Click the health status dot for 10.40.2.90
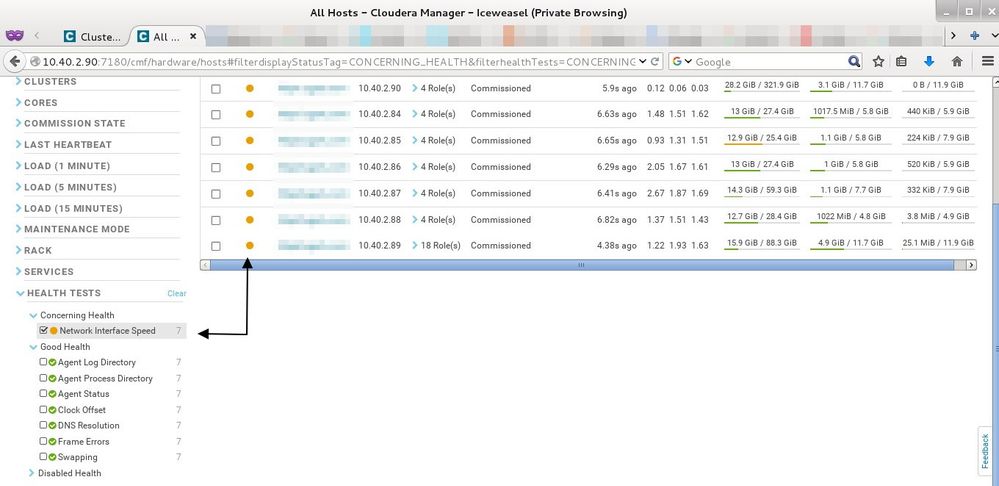Screen dimensions: 999x486 [x=250, y=88]
